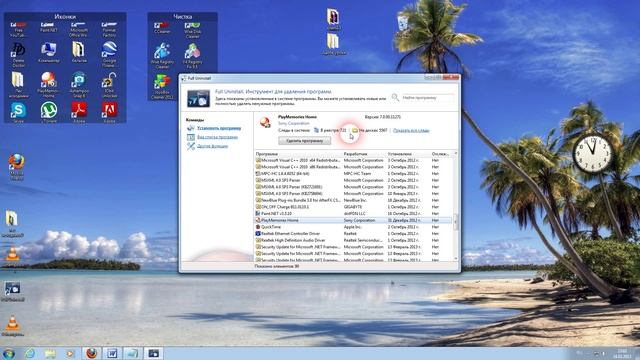This screenshot has height=360, width=640.
Task: Click the magnifier icon next to the search field
Action: click(x=395, y=98)
